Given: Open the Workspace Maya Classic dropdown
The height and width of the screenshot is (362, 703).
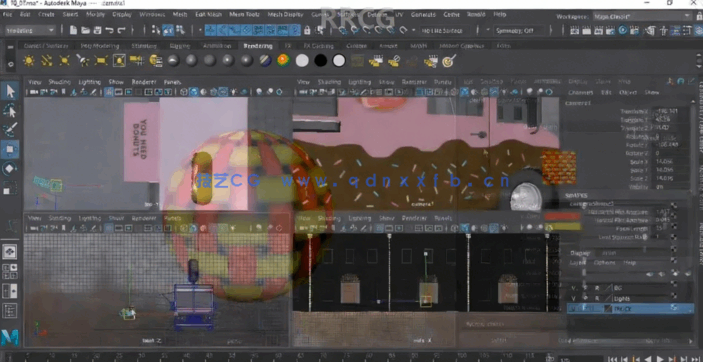Looking at the screenshot, I should point(642,16).
